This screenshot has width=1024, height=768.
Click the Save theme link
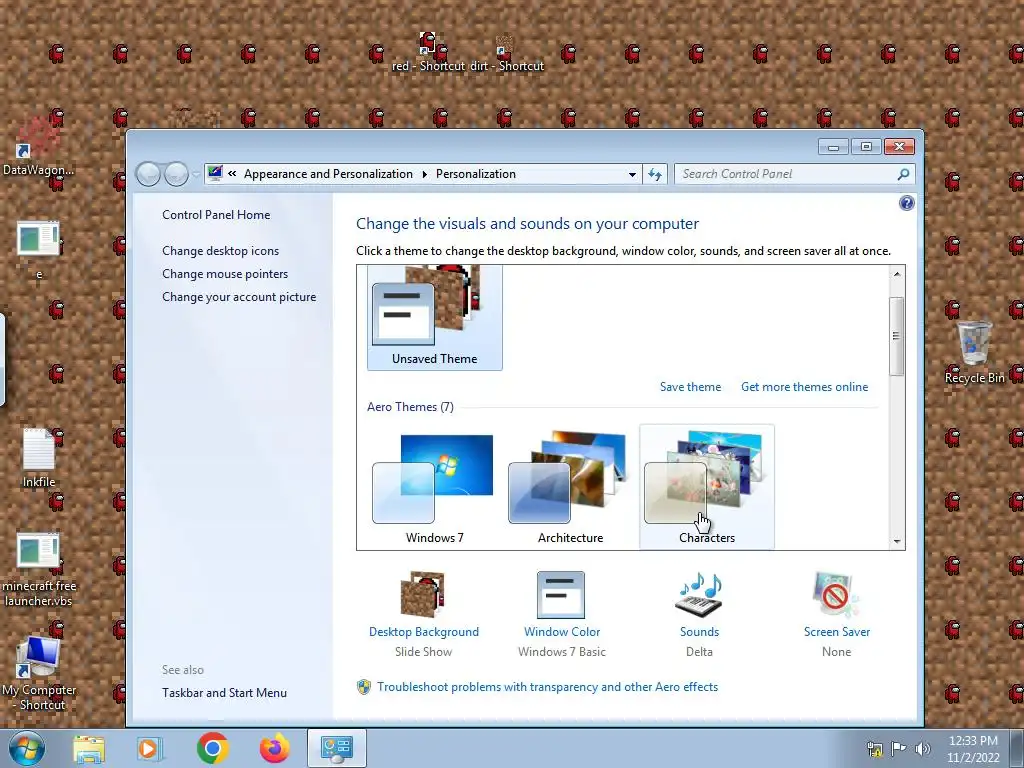[x=690, y=387]
